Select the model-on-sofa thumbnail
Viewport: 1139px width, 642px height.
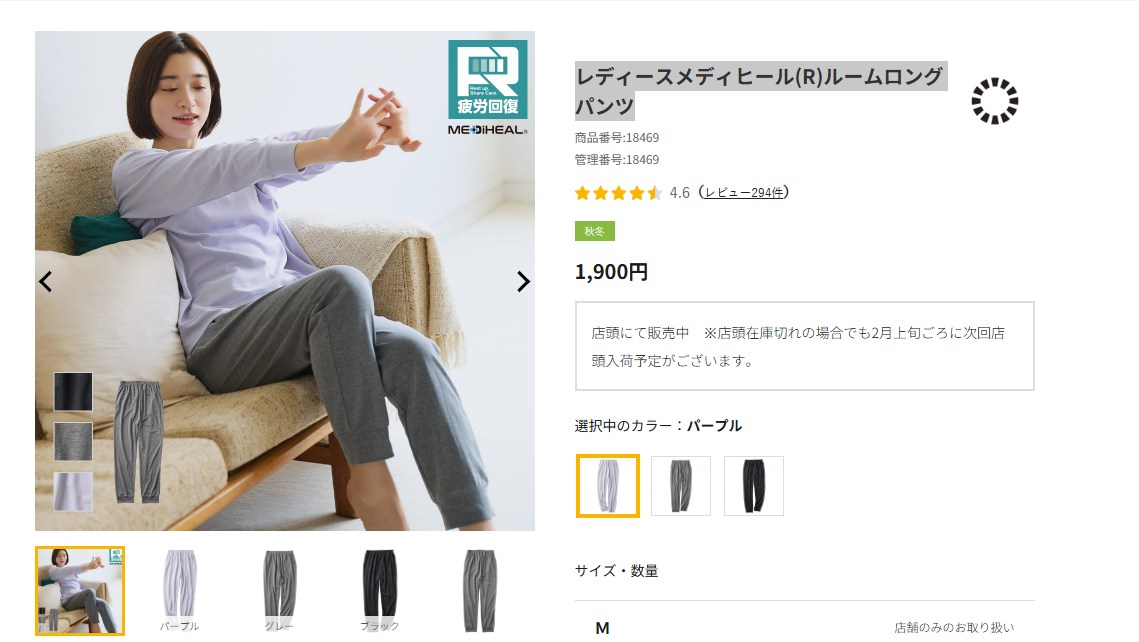coord(80,591)
